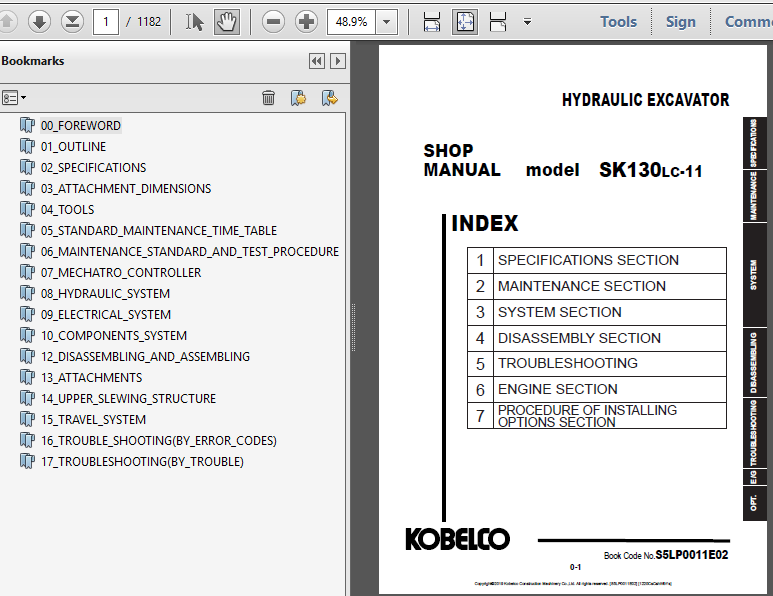The height and width of the screenshot is (596, 773).
Task: Open bookmark 02_SPECIFICATIONS
Action: click(93, 168)
